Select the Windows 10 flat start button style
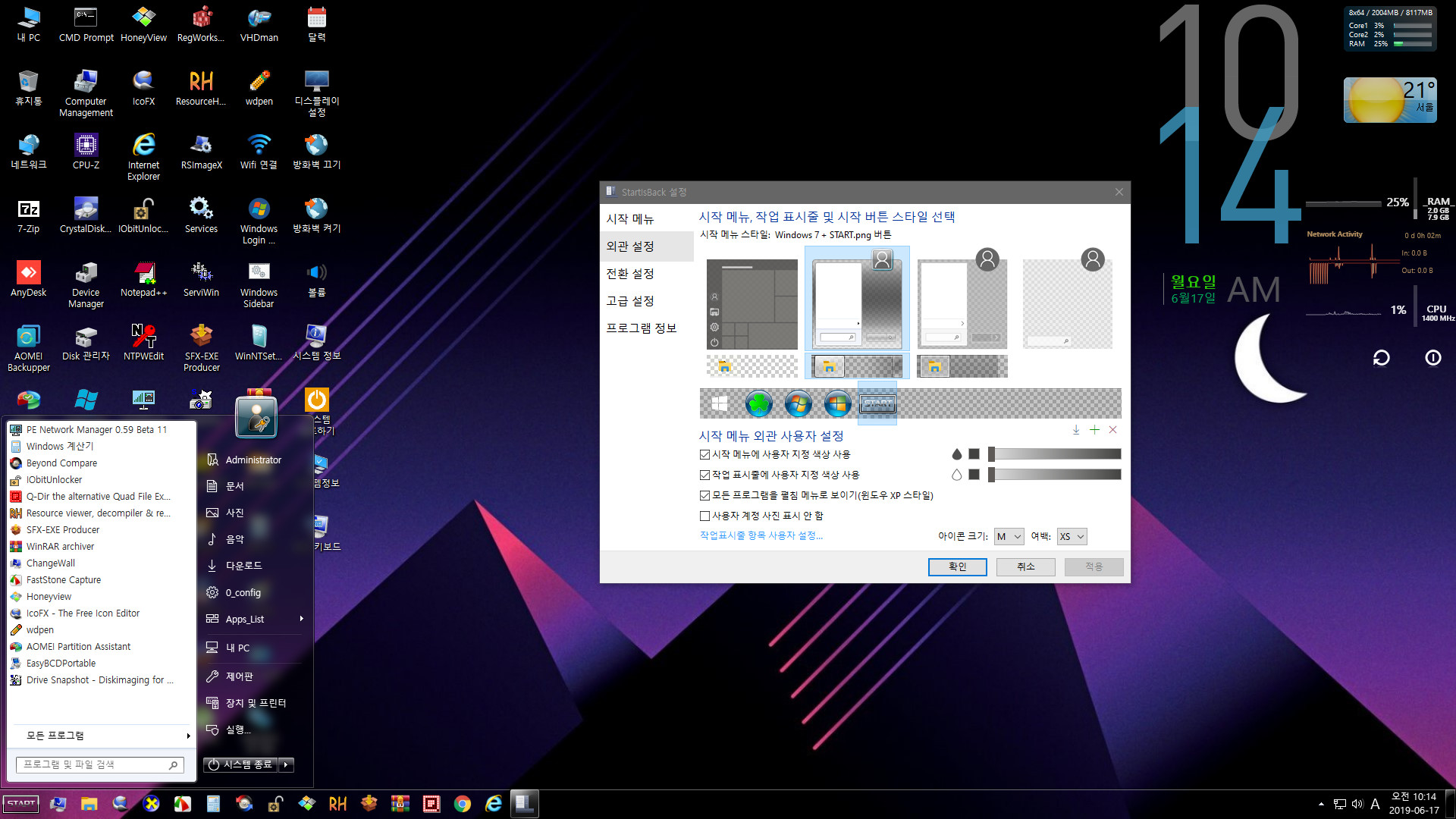Image resolution: width=1456 pixels, height=819 pixels. point(719,404)
